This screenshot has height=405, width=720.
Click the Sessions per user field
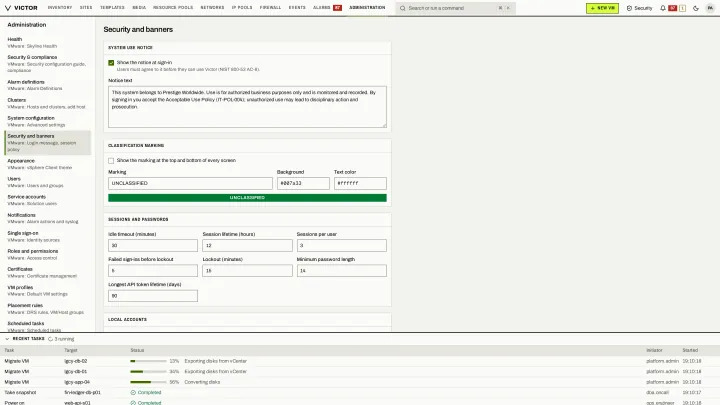[x=342, y=246]
